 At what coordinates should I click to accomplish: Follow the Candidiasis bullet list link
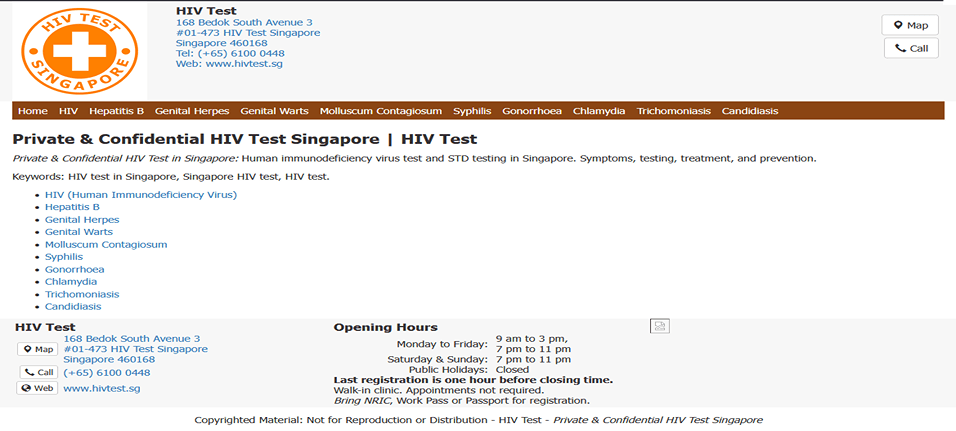coord(73,307)
